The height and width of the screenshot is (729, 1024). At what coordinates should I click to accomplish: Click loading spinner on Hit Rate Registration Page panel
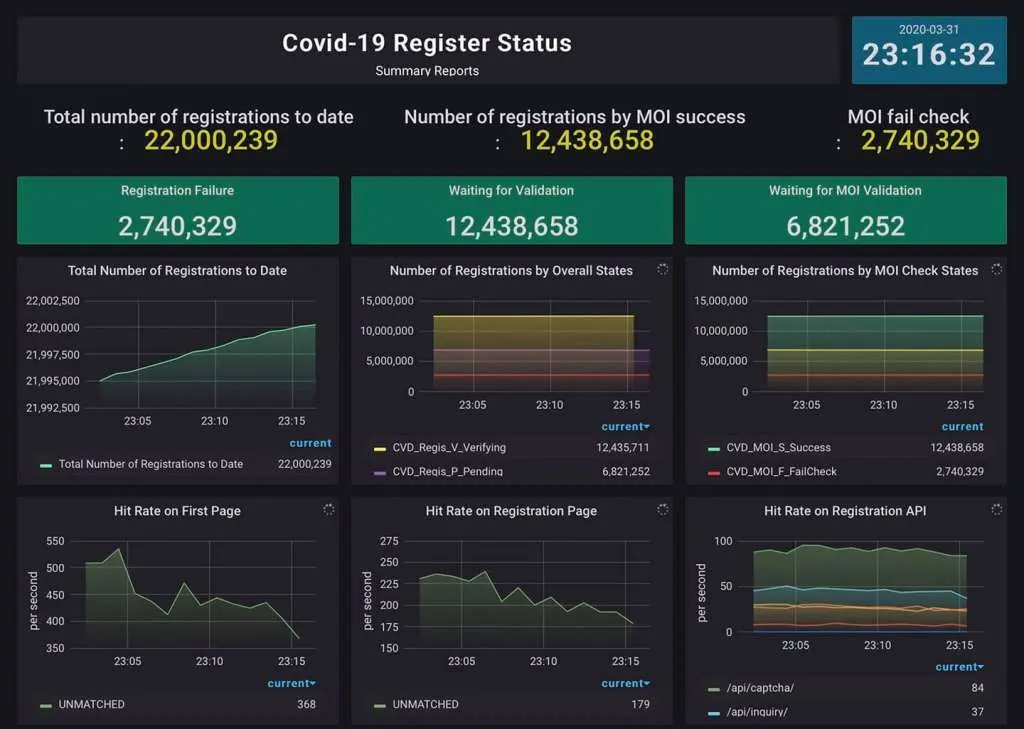662,510
